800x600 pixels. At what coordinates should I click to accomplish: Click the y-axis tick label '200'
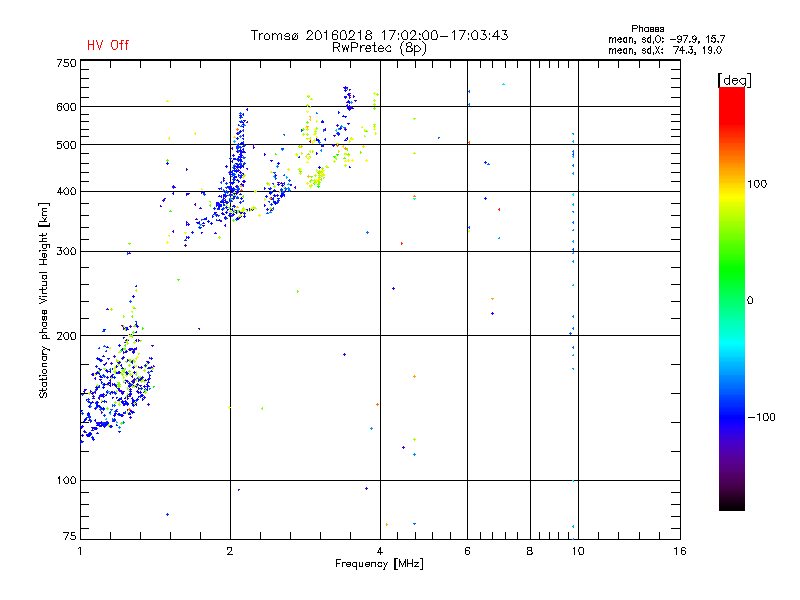pyautogui.click(x=66, y=336)
